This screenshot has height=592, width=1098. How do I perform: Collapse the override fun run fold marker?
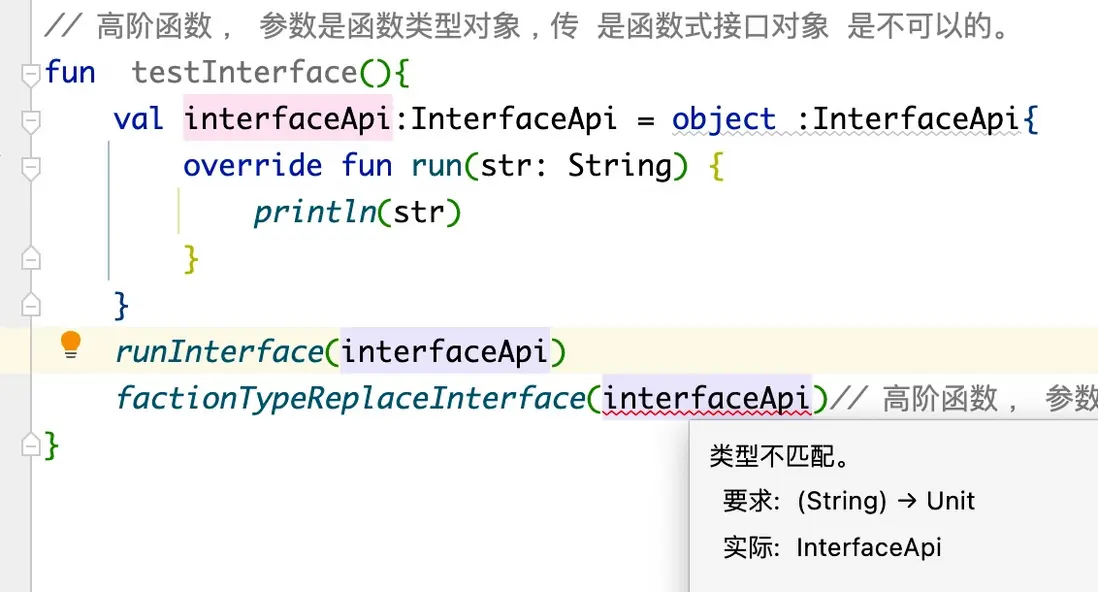(31, 167)
